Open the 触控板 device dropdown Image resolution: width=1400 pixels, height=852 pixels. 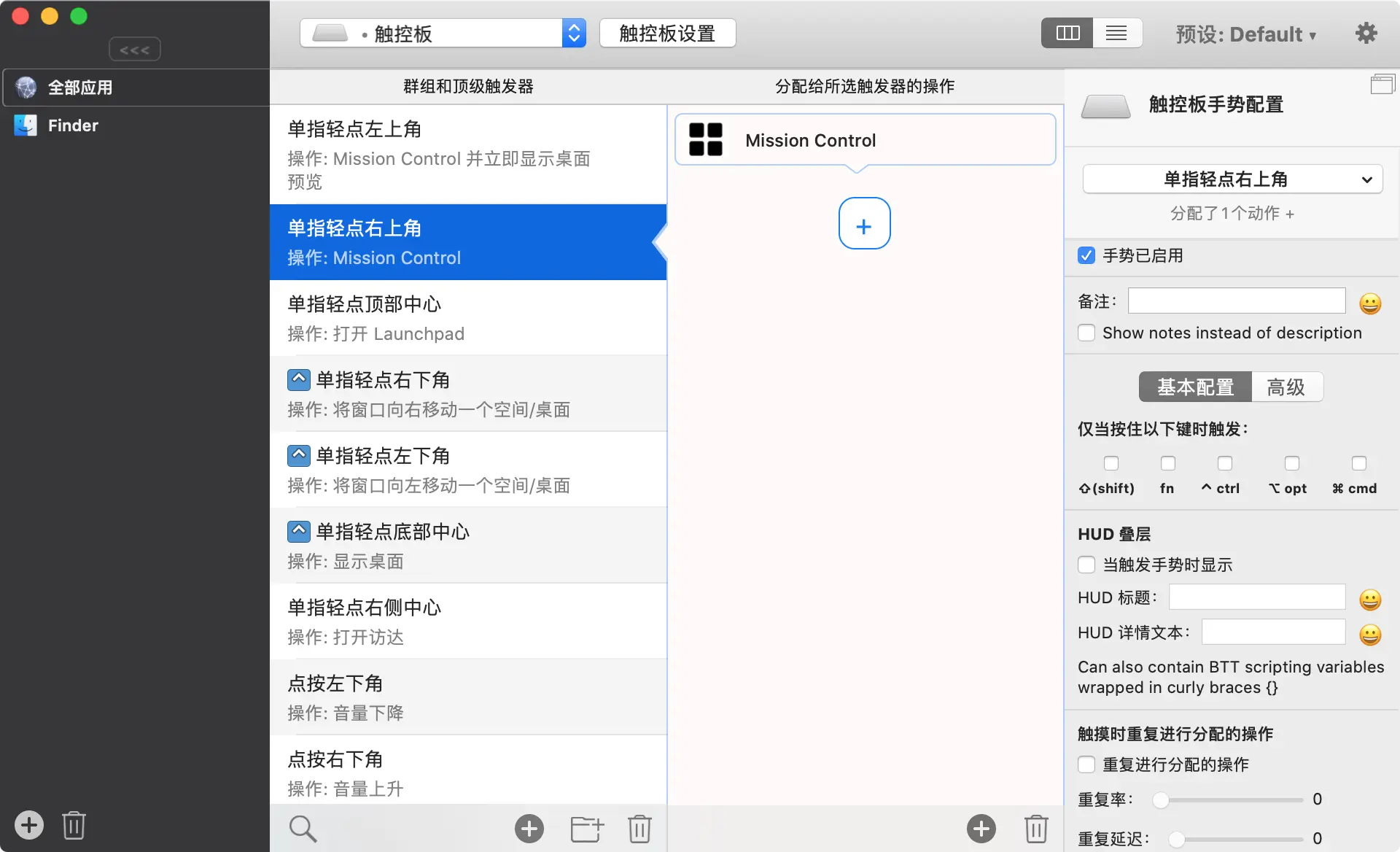click(x=443, y=34)
